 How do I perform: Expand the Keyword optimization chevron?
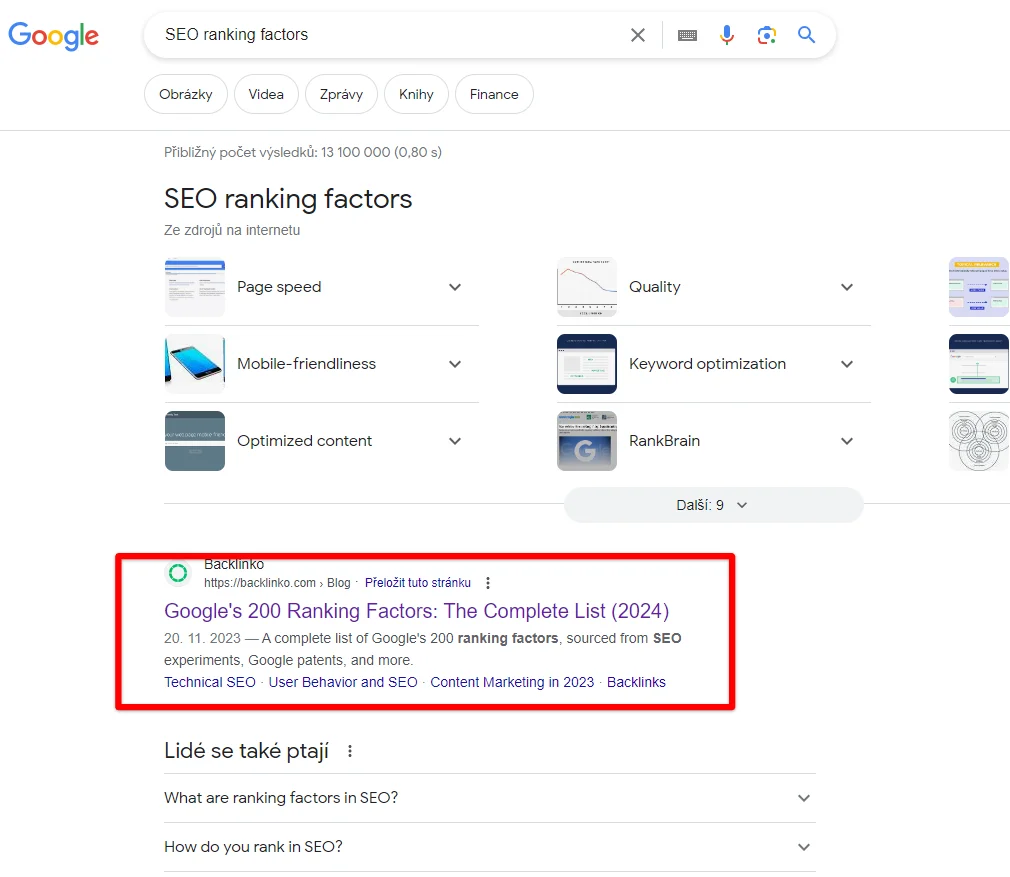(847, 364)
